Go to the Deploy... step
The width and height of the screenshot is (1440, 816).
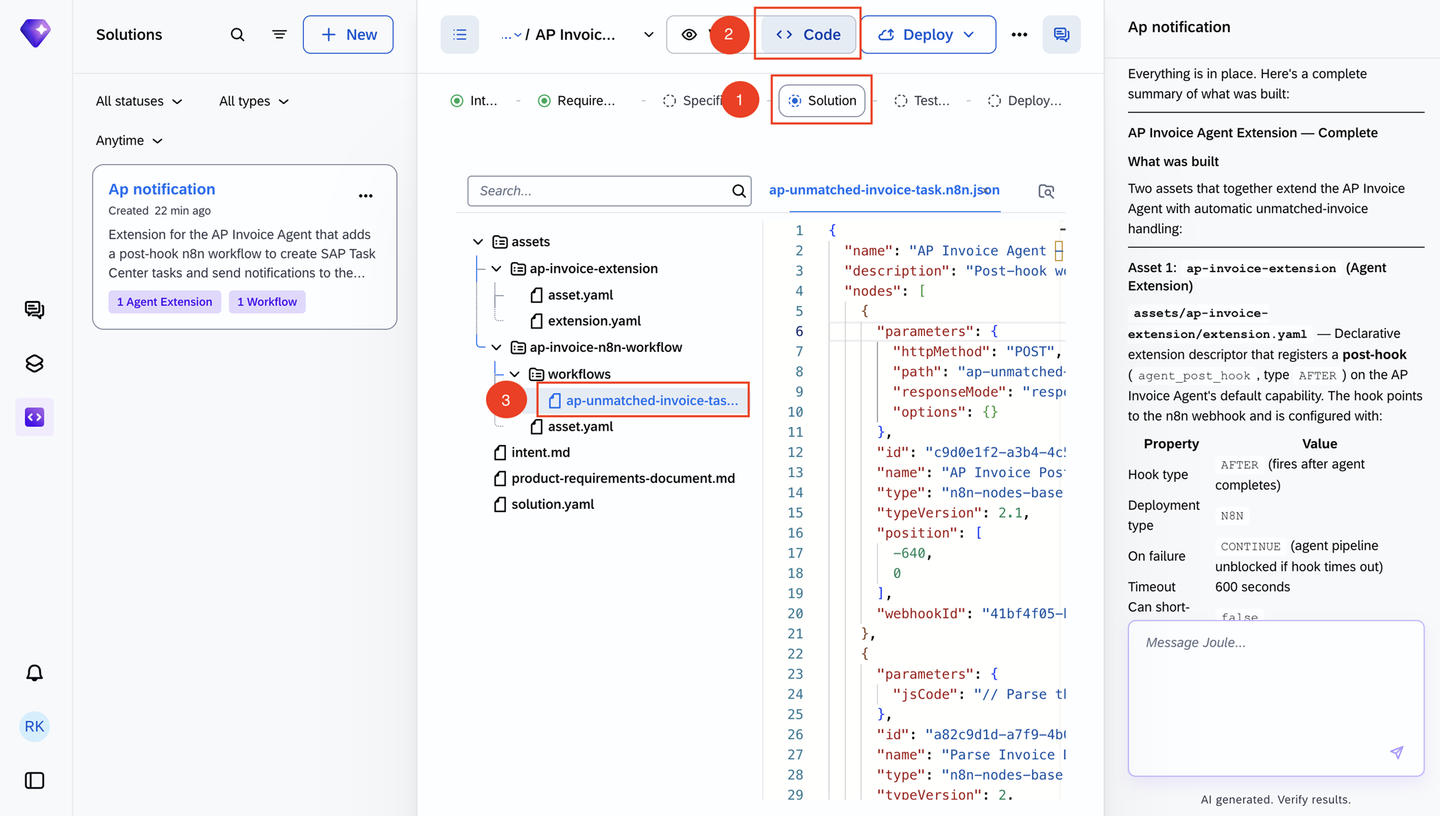[1024, 101]
